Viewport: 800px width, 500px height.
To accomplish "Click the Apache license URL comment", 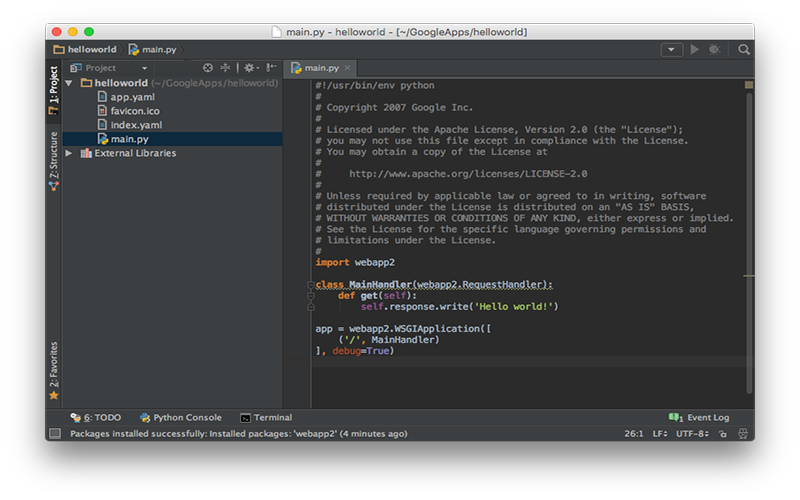I will (x=468, y=174).
